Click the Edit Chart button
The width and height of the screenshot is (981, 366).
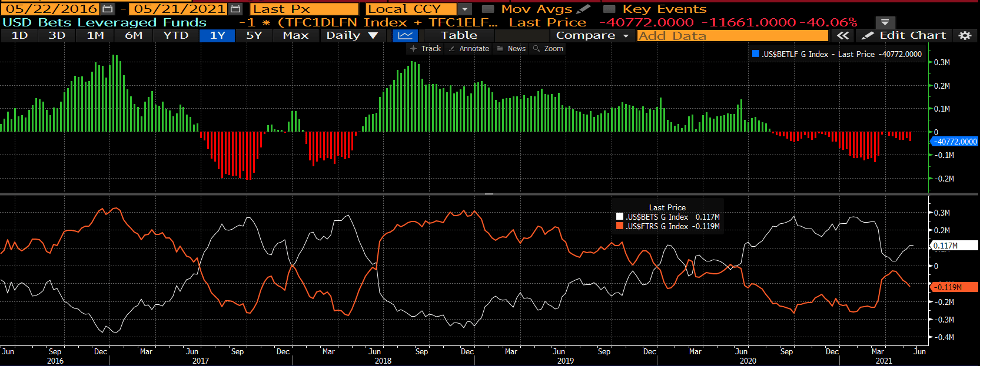pyautogui.click(x=904, y=36)
